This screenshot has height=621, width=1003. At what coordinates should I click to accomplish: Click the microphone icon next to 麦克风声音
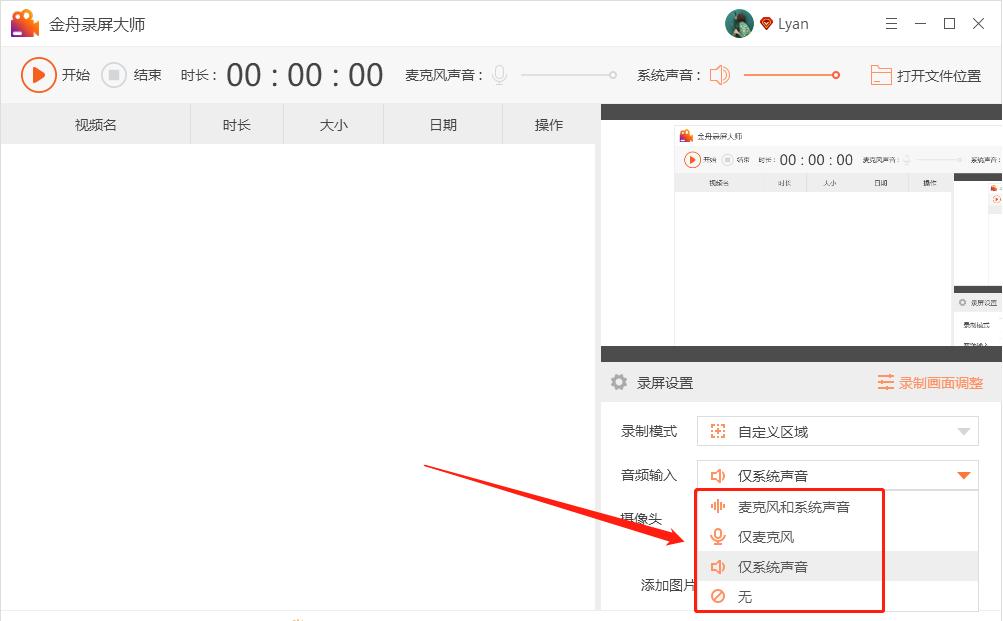tap(498, 74)
